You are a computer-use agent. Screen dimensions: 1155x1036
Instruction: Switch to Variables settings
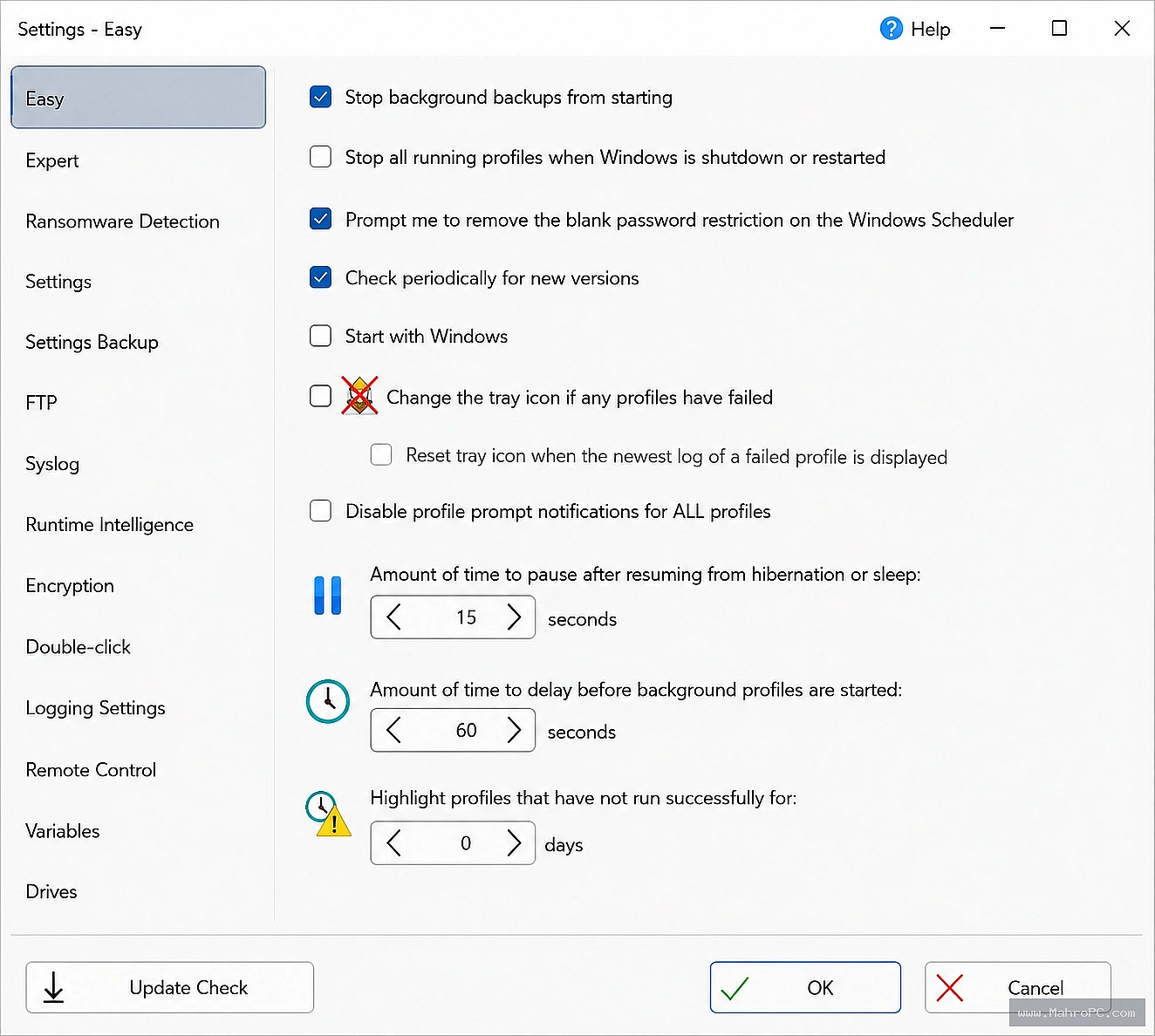tap(62, 831)
